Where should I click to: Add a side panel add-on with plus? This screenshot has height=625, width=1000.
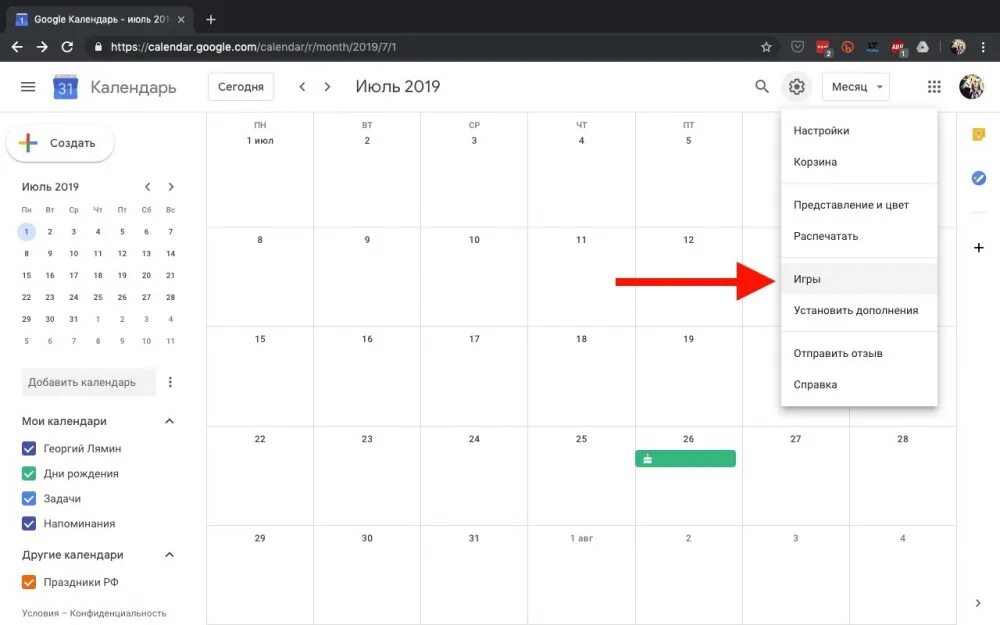point(978,247)
